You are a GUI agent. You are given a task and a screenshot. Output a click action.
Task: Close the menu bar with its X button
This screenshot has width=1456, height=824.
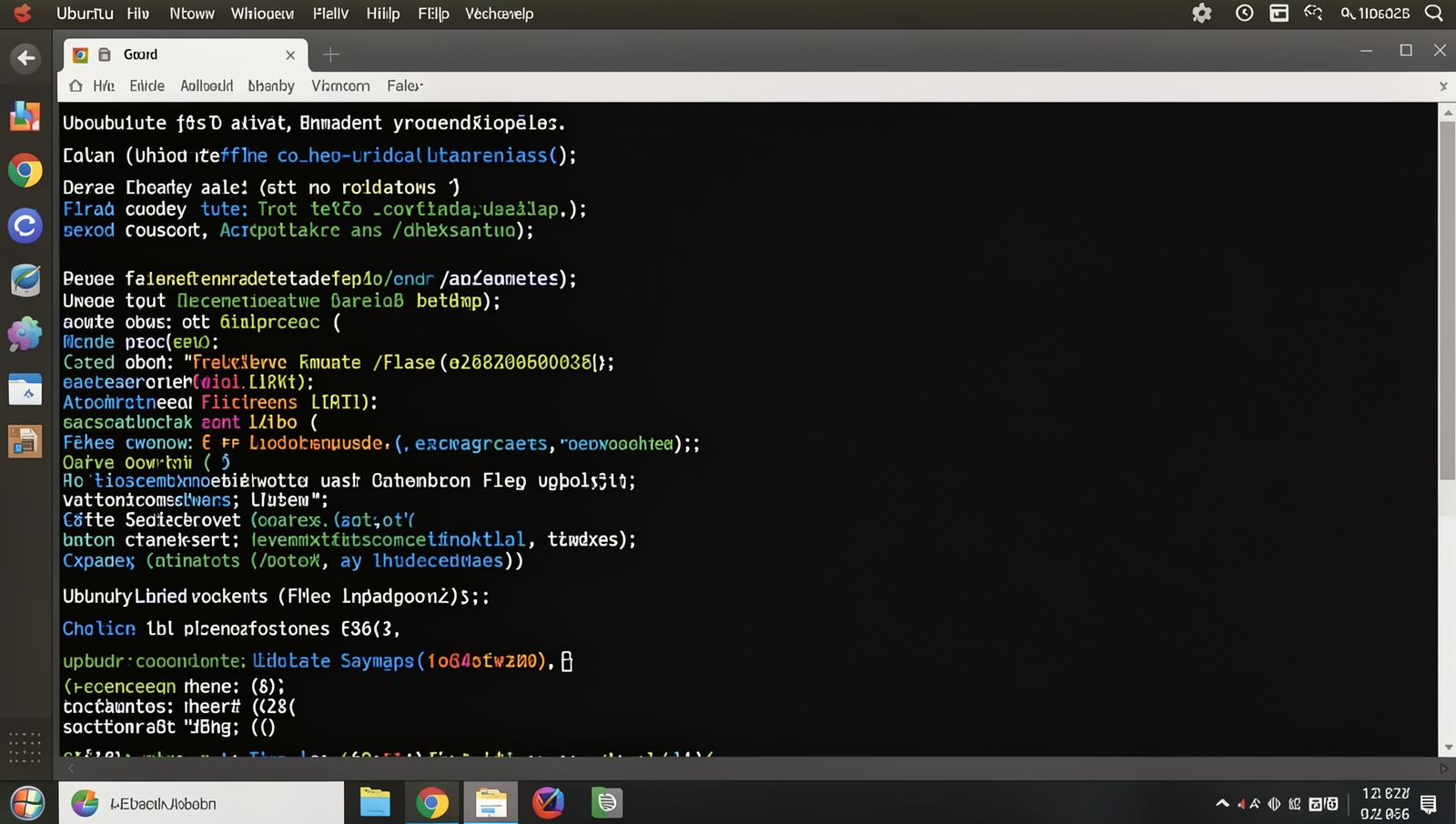pyautogui.click(x=1443, y=86)
